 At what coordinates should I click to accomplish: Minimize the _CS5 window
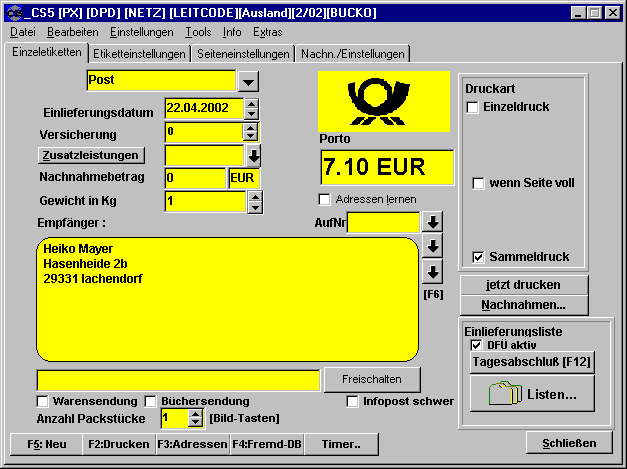click(577, 13)
